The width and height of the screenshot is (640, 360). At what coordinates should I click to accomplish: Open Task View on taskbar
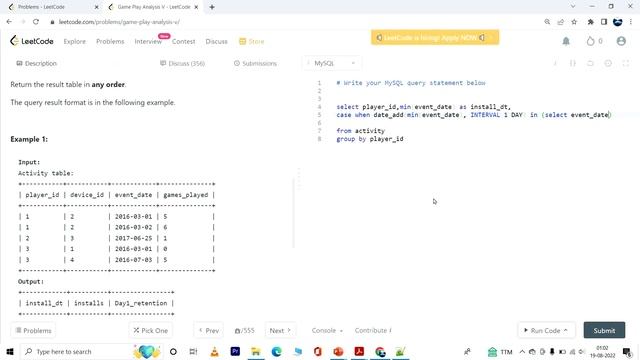(x=193, y=351)
